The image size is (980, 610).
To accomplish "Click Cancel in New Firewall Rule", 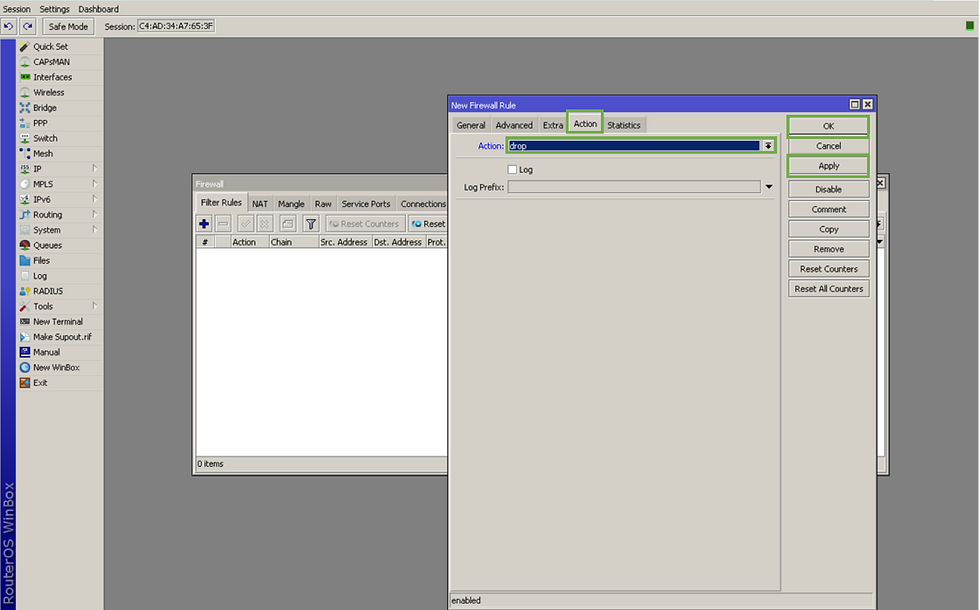I will tap(828, 146).
